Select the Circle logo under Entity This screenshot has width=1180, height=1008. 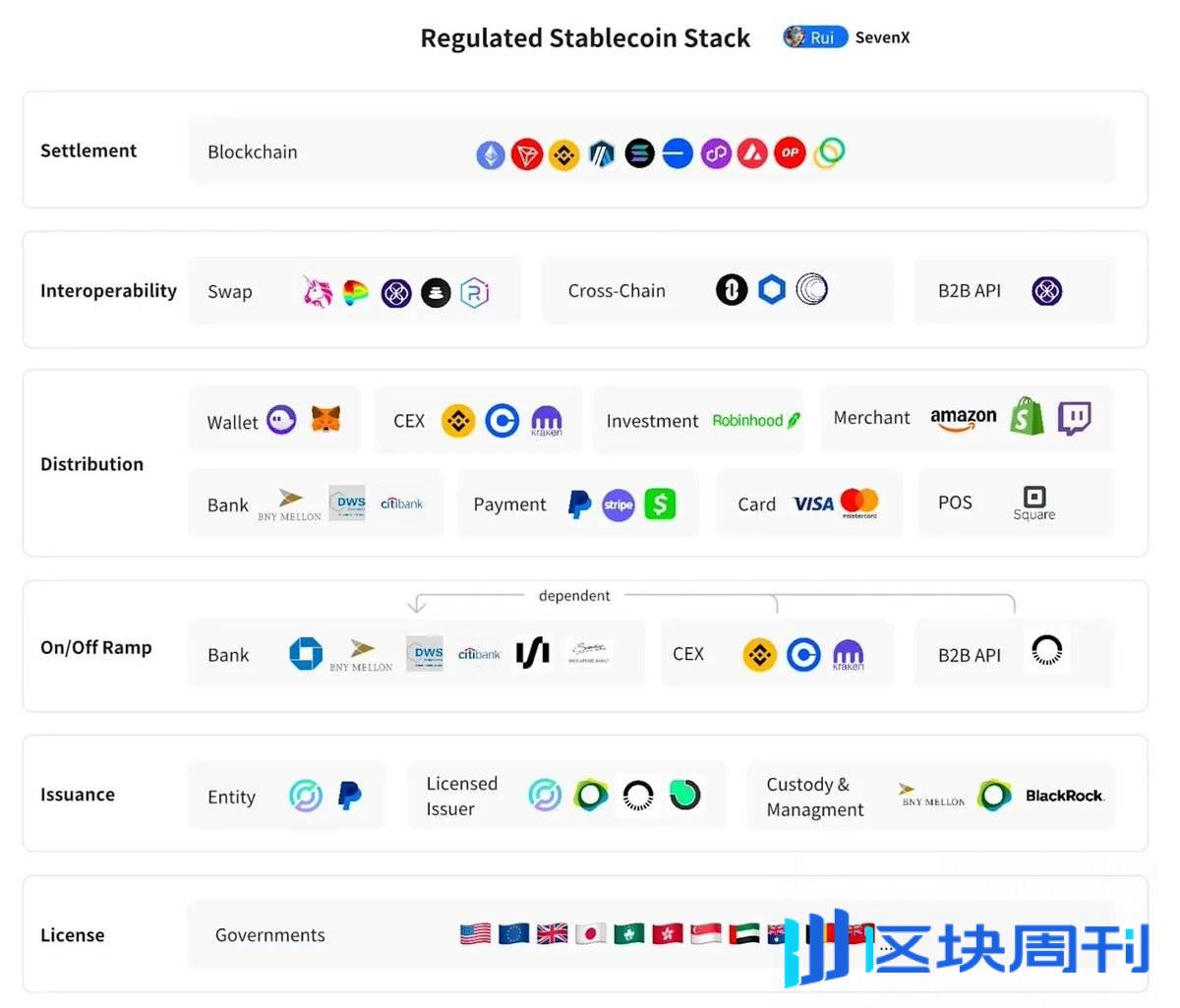click(x=306, y=795)
